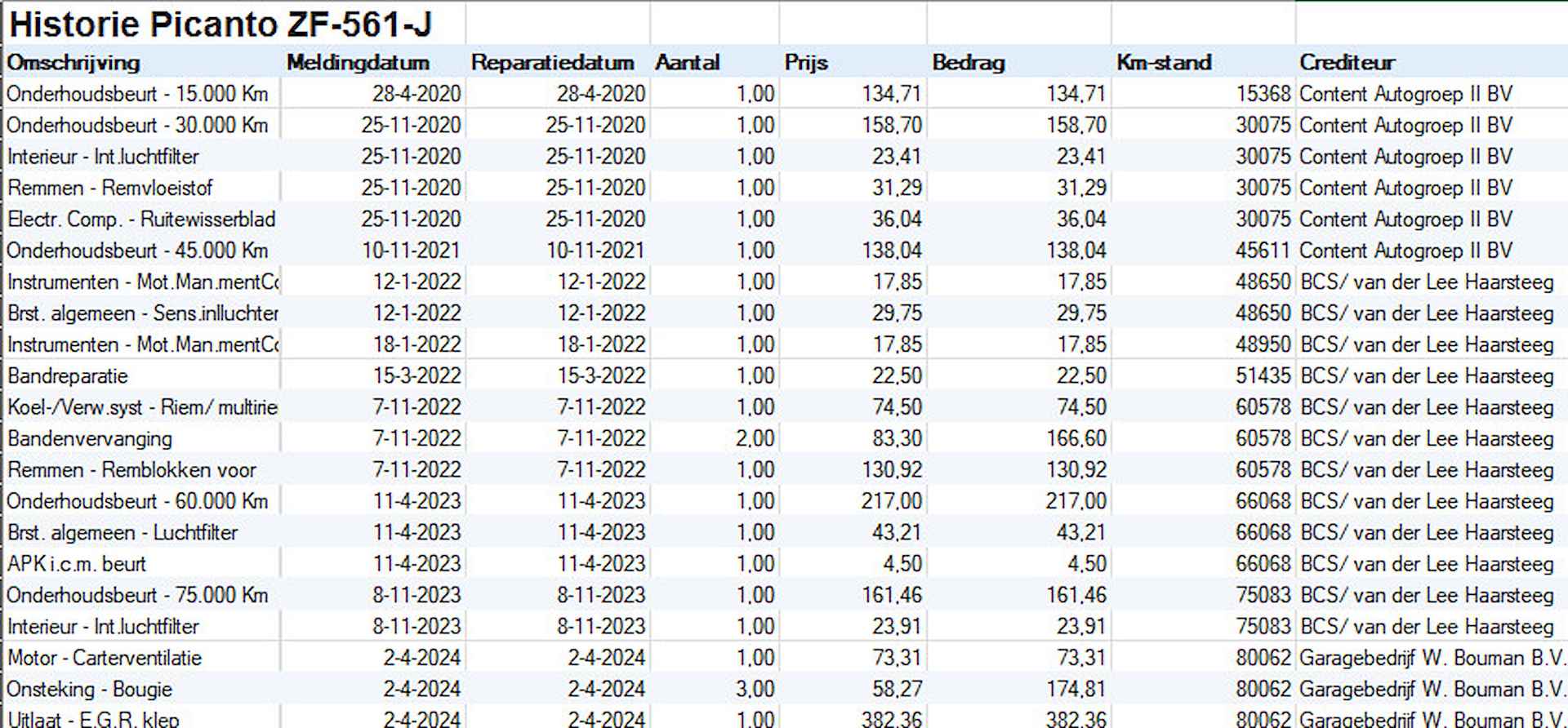The height and width of the screenshot is (728, 1568).
Task: Click Prijs 382,36 cell
Action: [x=853, y=718]
